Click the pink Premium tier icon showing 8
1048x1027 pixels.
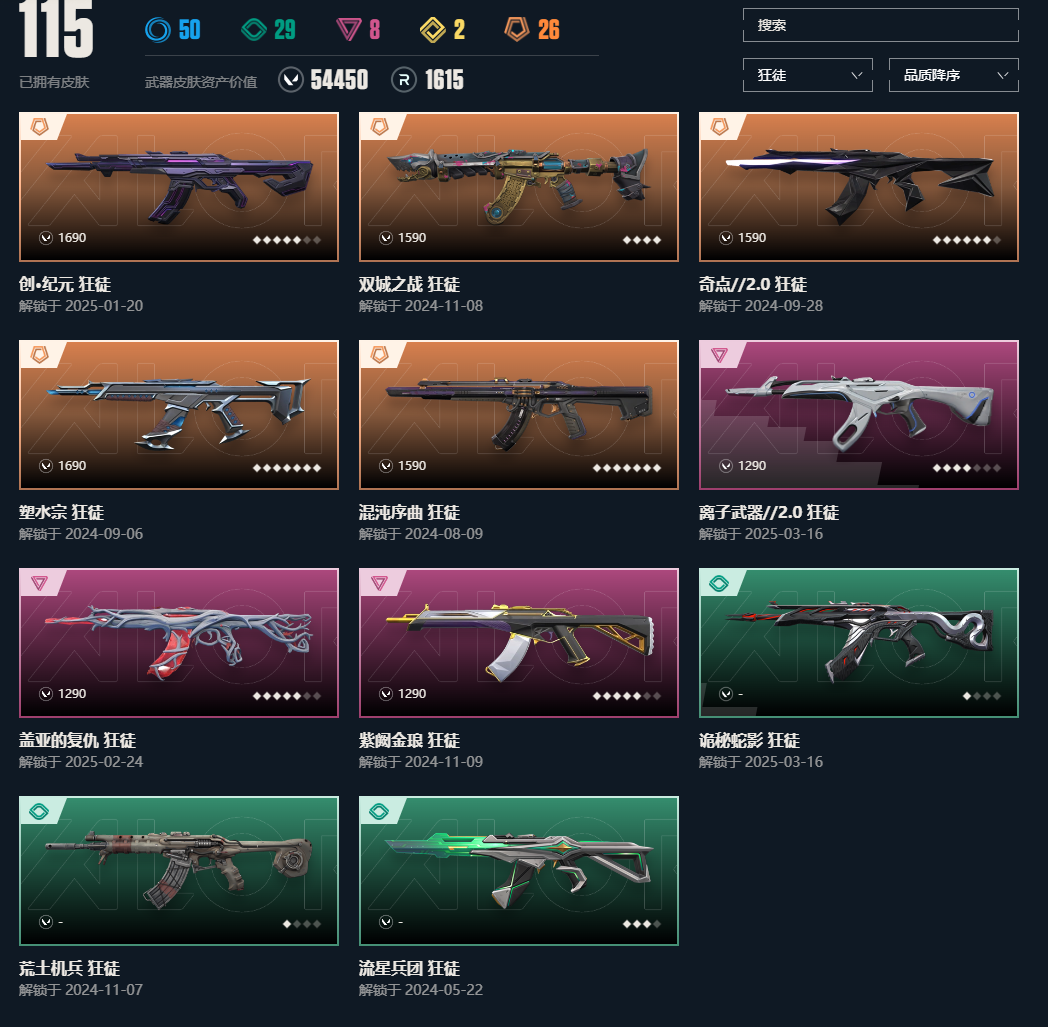349,29
